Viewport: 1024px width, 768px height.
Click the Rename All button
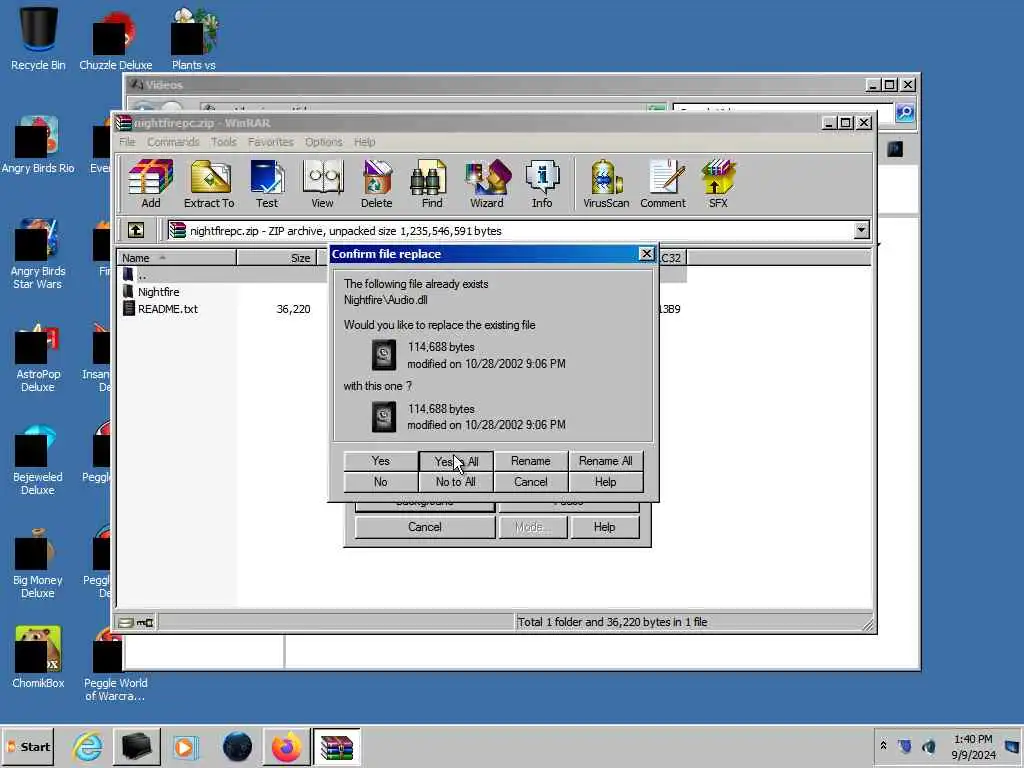click(605, 461)
